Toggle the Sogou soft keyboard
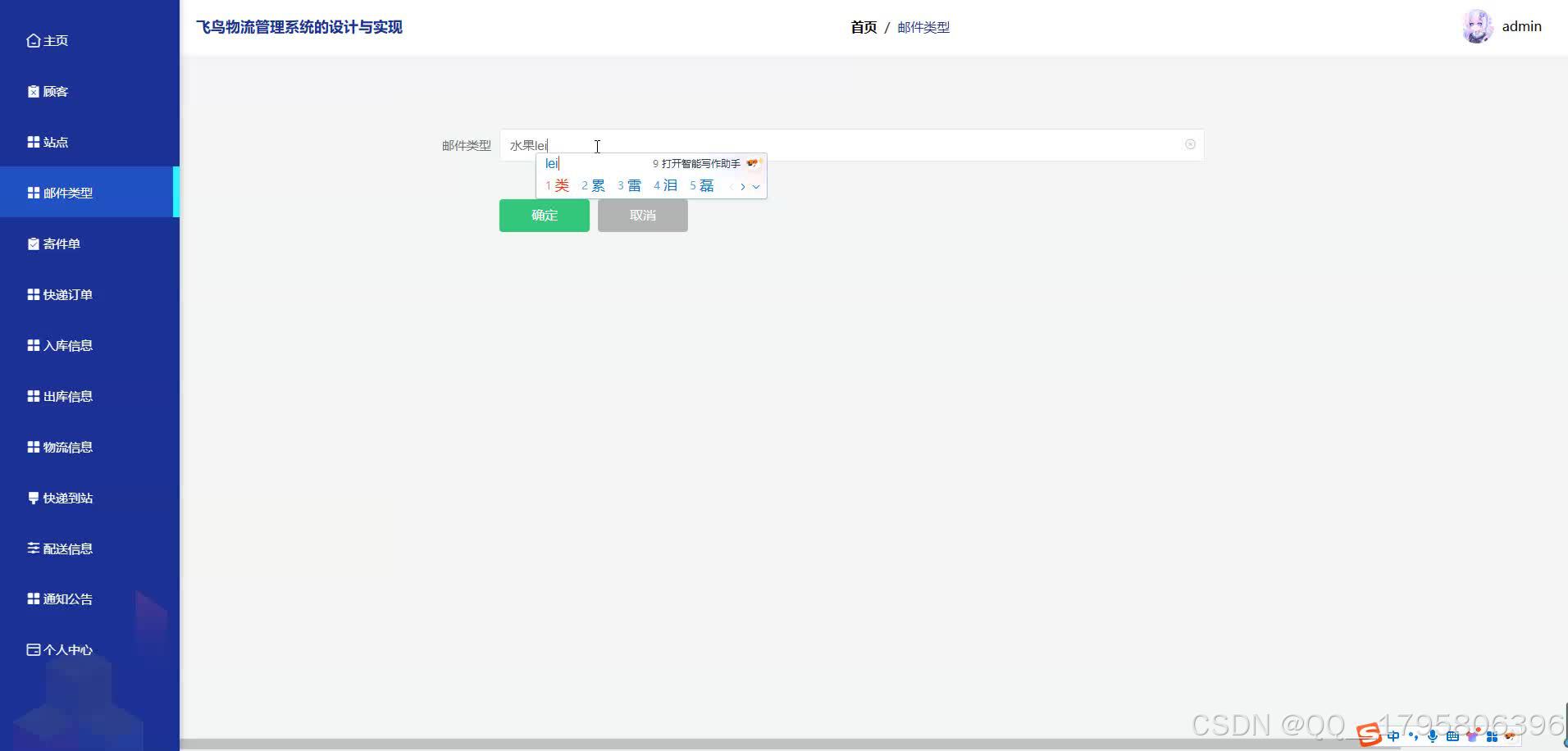Screen dimensions: 1568x751 tap(1453, 735)
